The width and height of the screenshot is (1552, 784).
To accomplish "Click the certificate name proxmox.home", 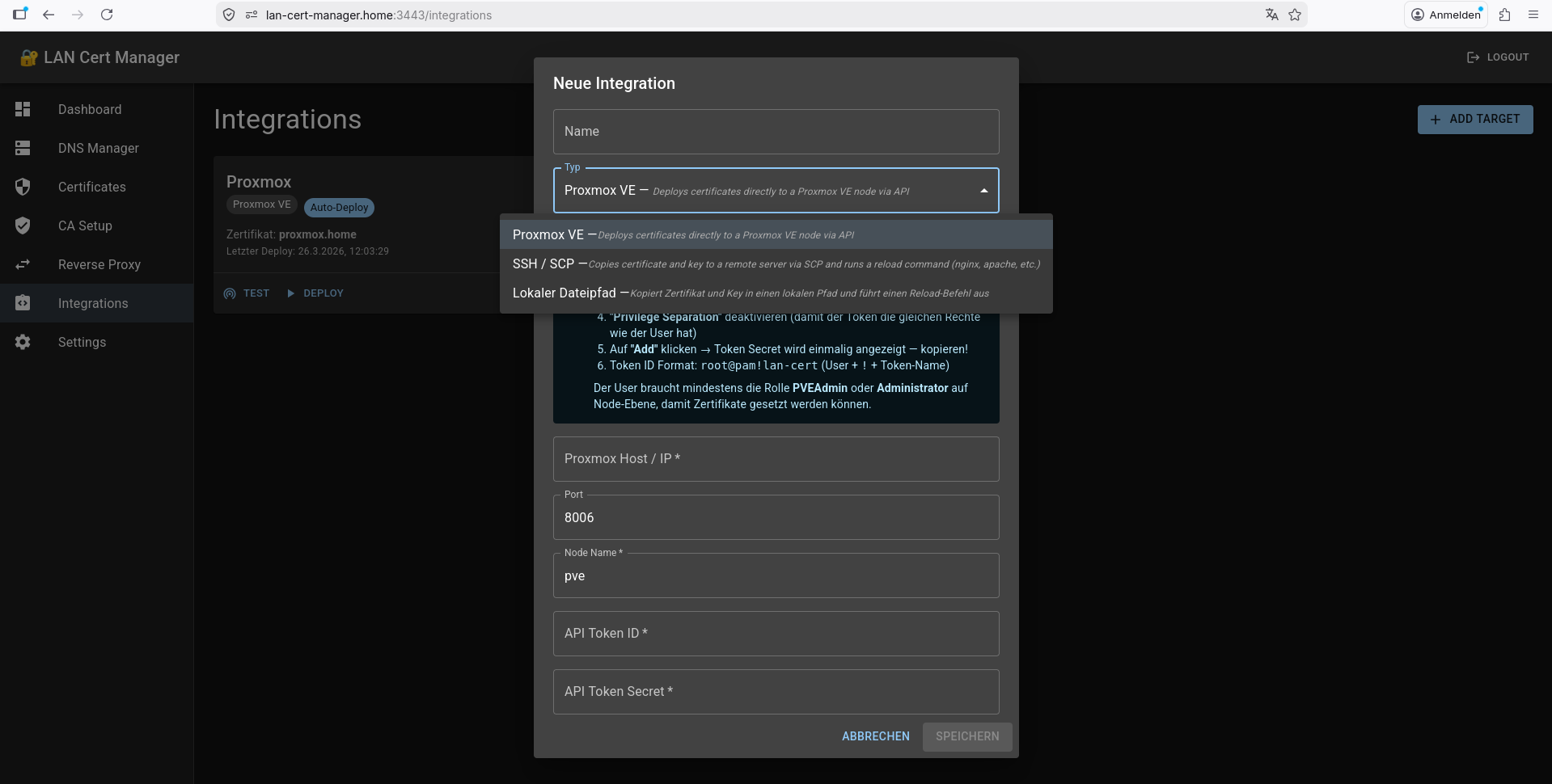I will point(318,234).
